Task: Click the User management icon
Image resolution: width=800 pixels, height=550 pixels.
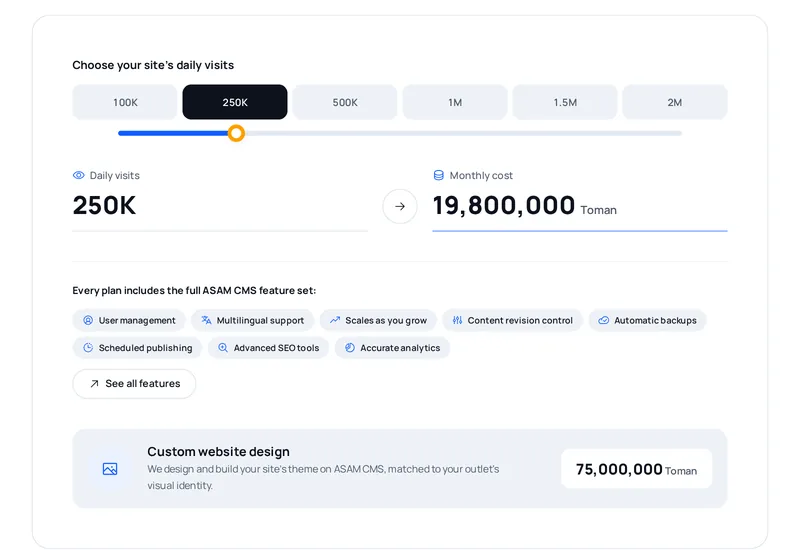Action: [88, 320]
